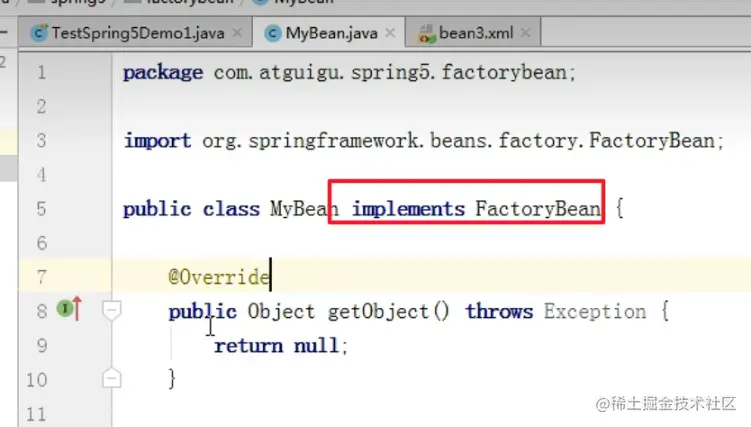Click the 'class' keyword on line 5

click(231, 209)
